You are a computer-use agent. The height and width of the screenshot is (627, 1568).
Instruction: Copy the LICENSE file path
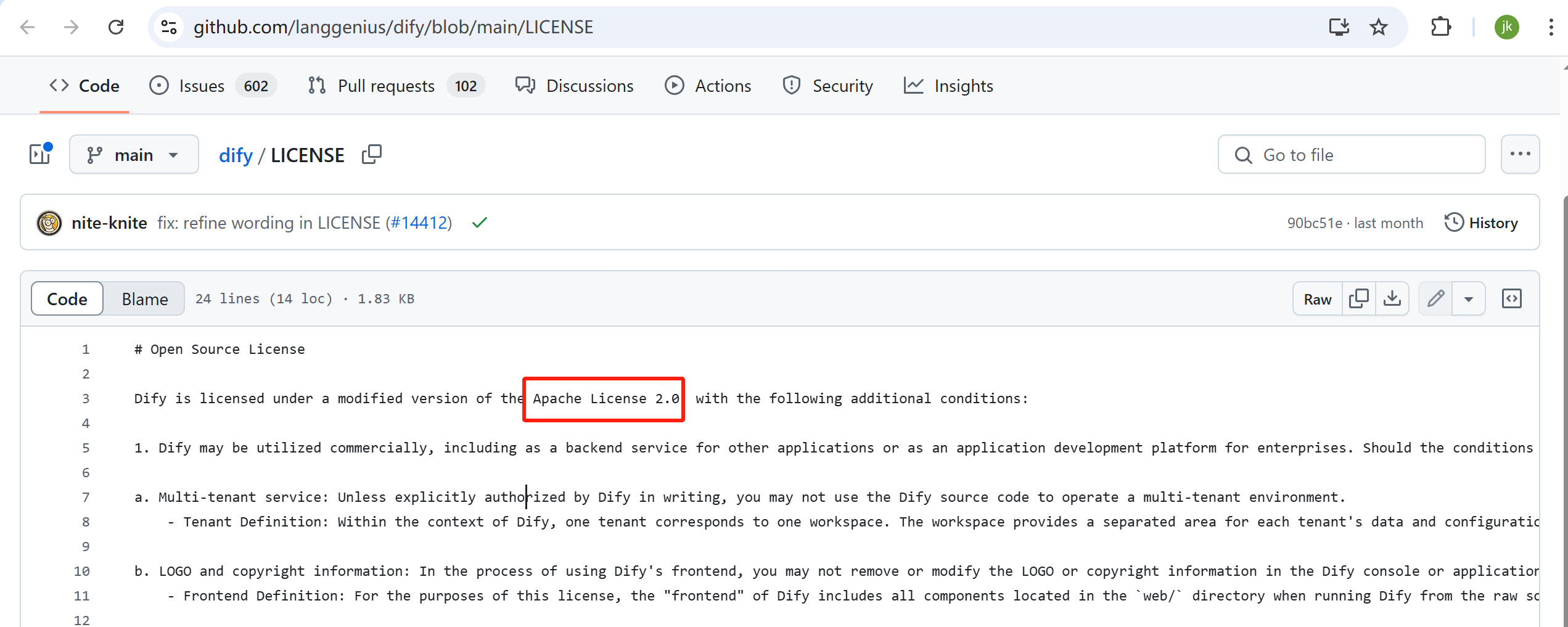click(x=372, y=154)
